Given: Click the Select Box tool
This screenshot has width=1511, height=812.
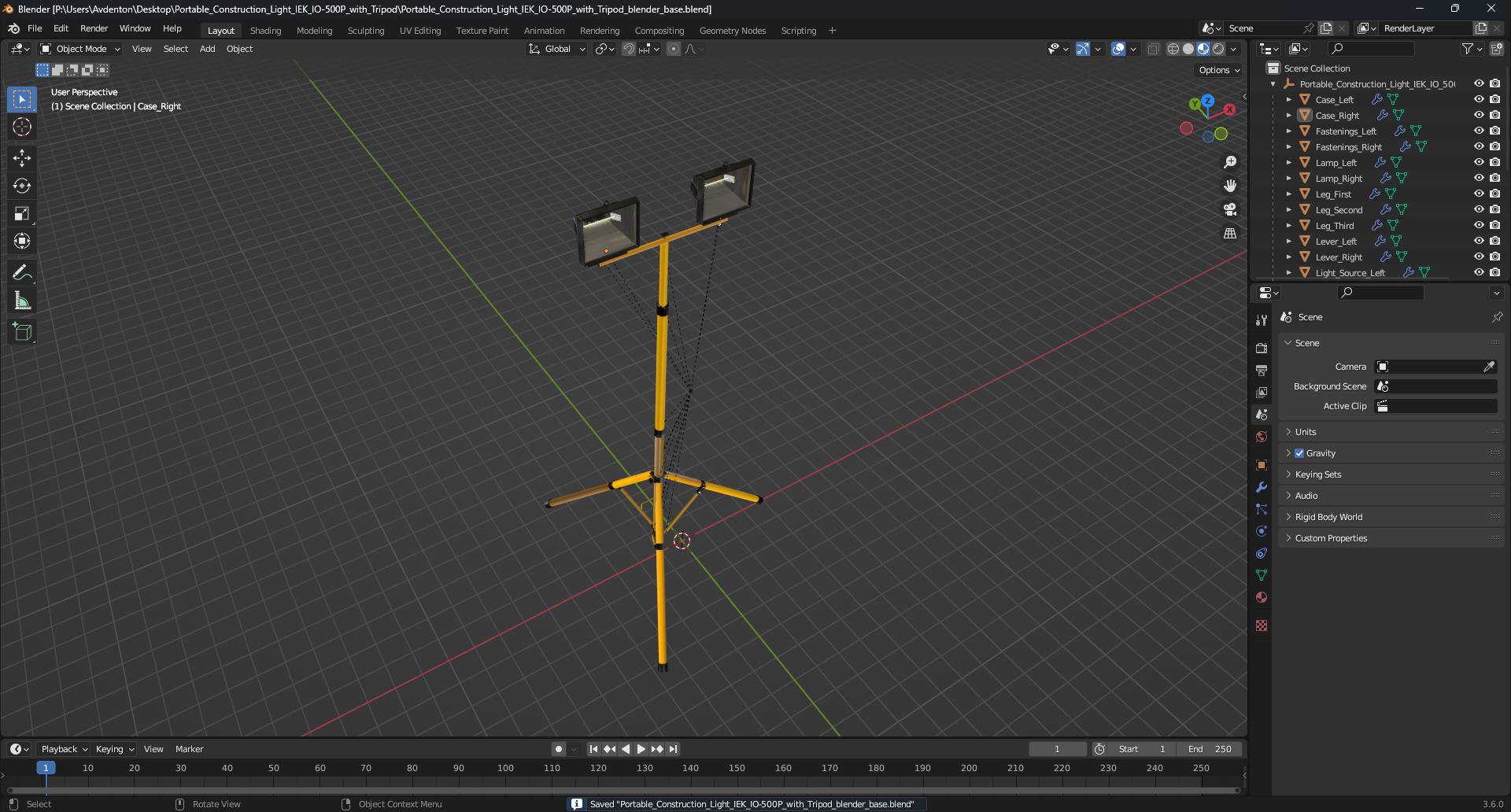Looking at the screenshot, I should pos(22,99).
